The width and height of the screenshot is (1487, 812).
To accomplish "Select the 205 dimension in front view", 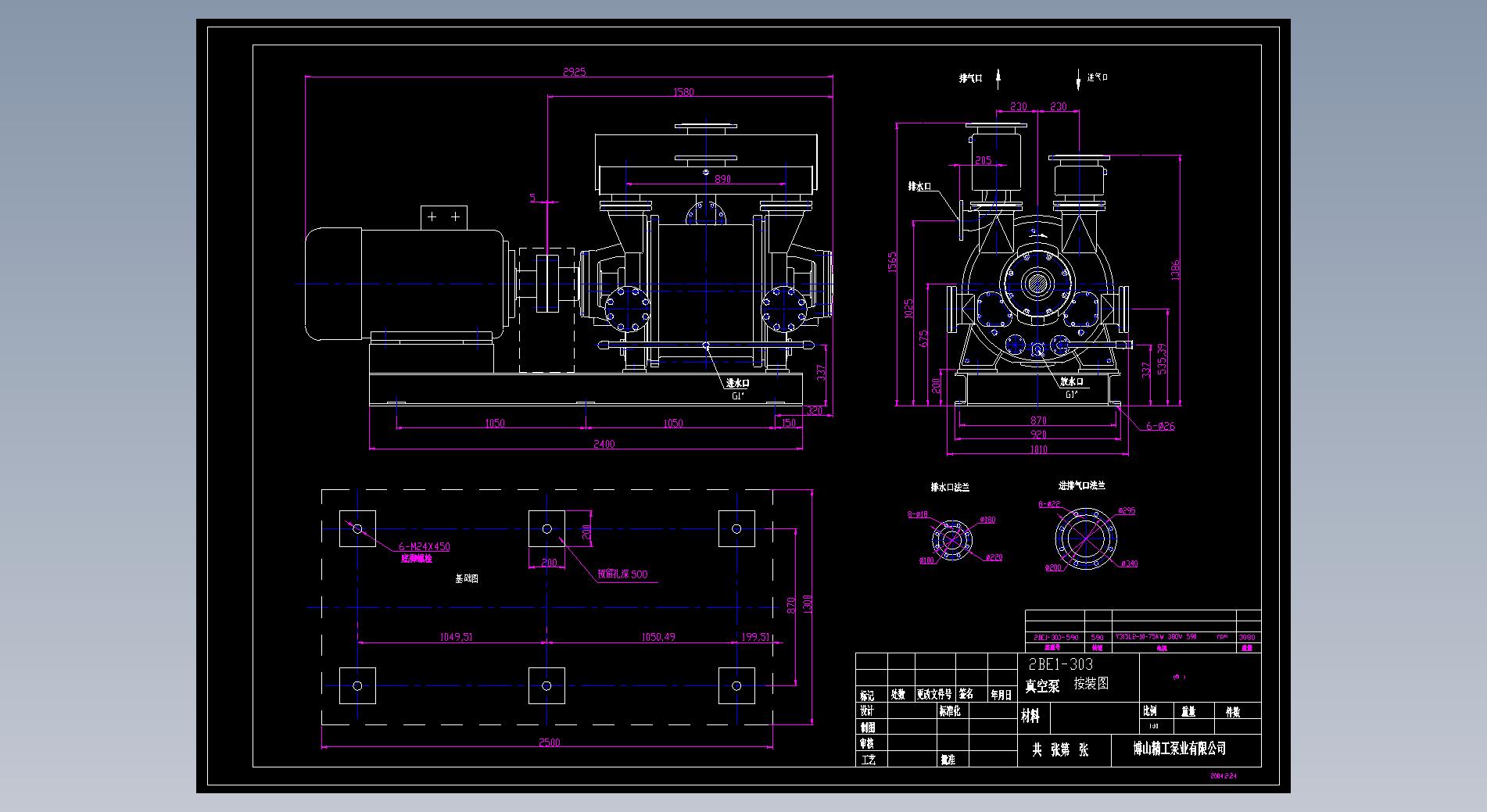I will (983, 160).
